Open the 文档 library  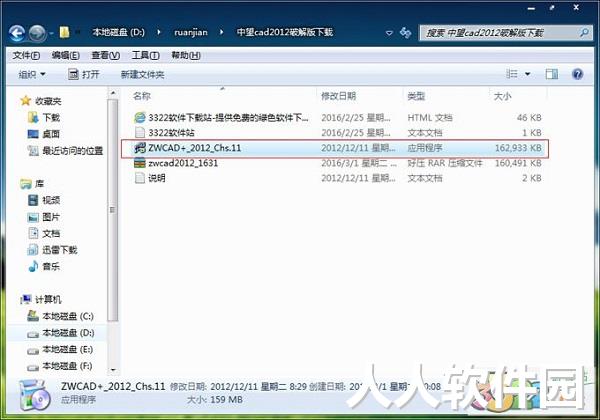coord(44,233)
